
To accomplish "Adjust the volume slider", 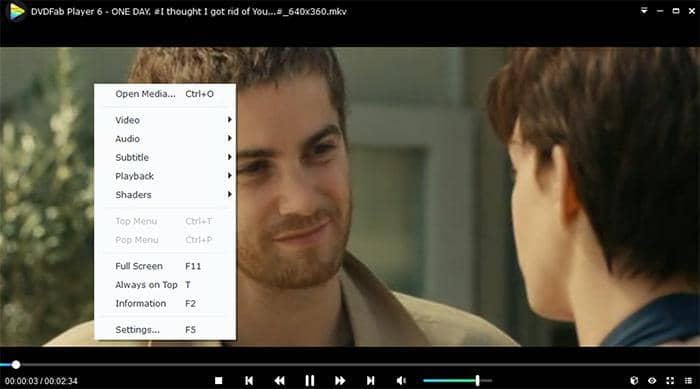I will coord(458,381).
